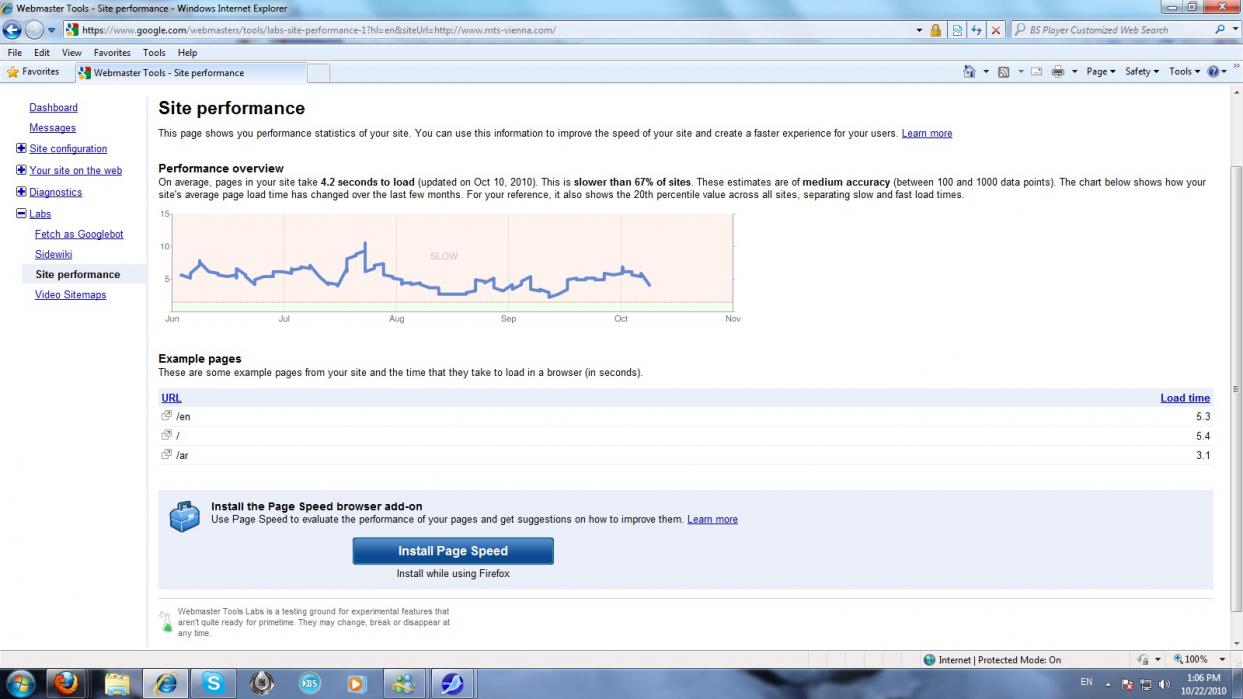The image size is (1243, 699).
Task: Click the red Stop loading icon
Action: tap(996, 30)
